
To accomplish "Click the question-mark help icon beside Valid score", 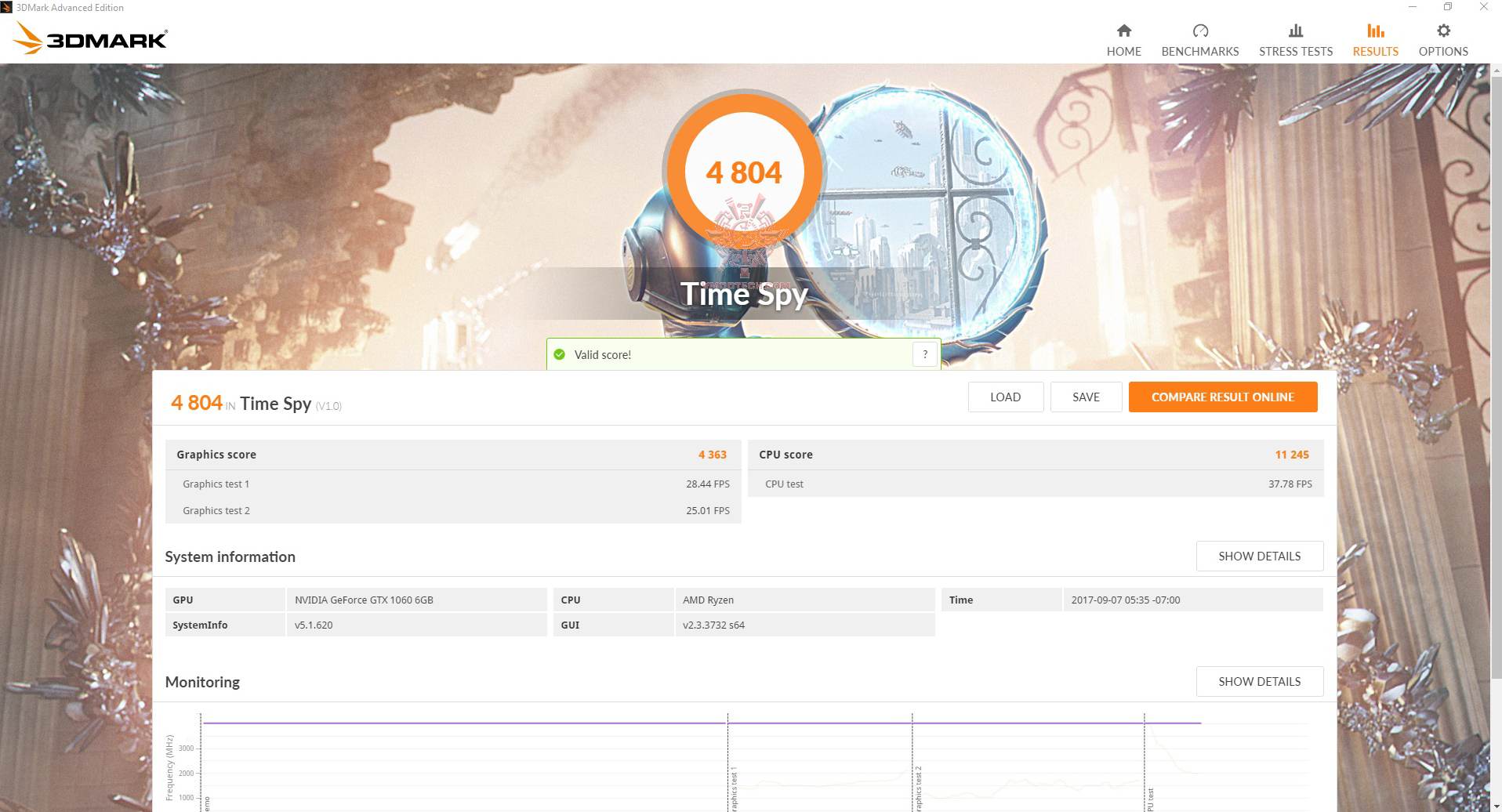I will [x=925, y=353].
